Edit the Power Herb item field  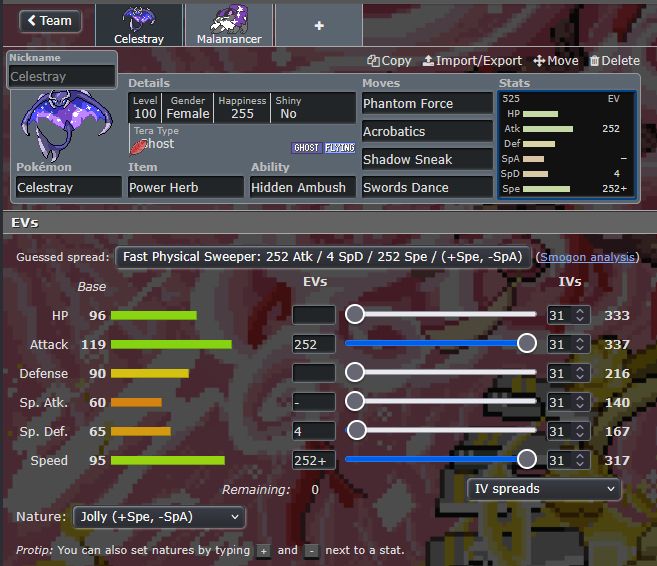(186, 187)
